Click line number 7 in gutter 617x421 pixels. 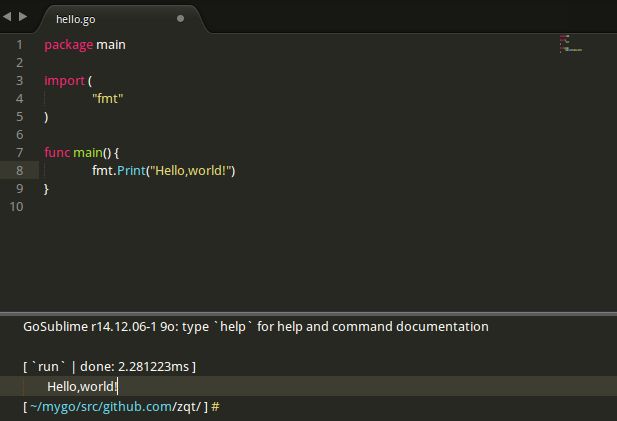[19, 153]
